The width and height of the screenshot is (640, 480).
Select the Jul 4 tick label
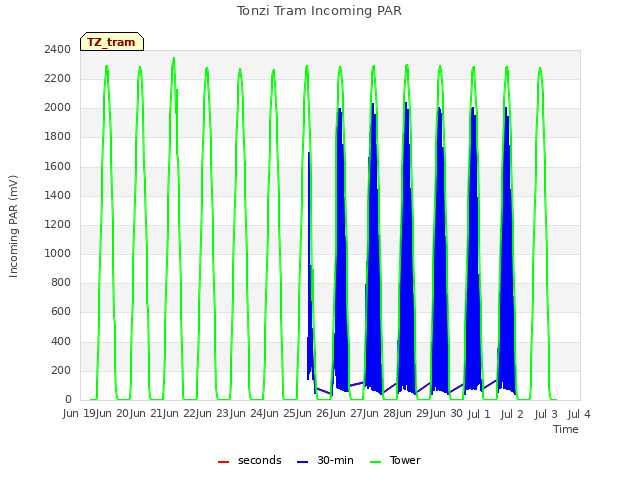[x=579, y=414]
